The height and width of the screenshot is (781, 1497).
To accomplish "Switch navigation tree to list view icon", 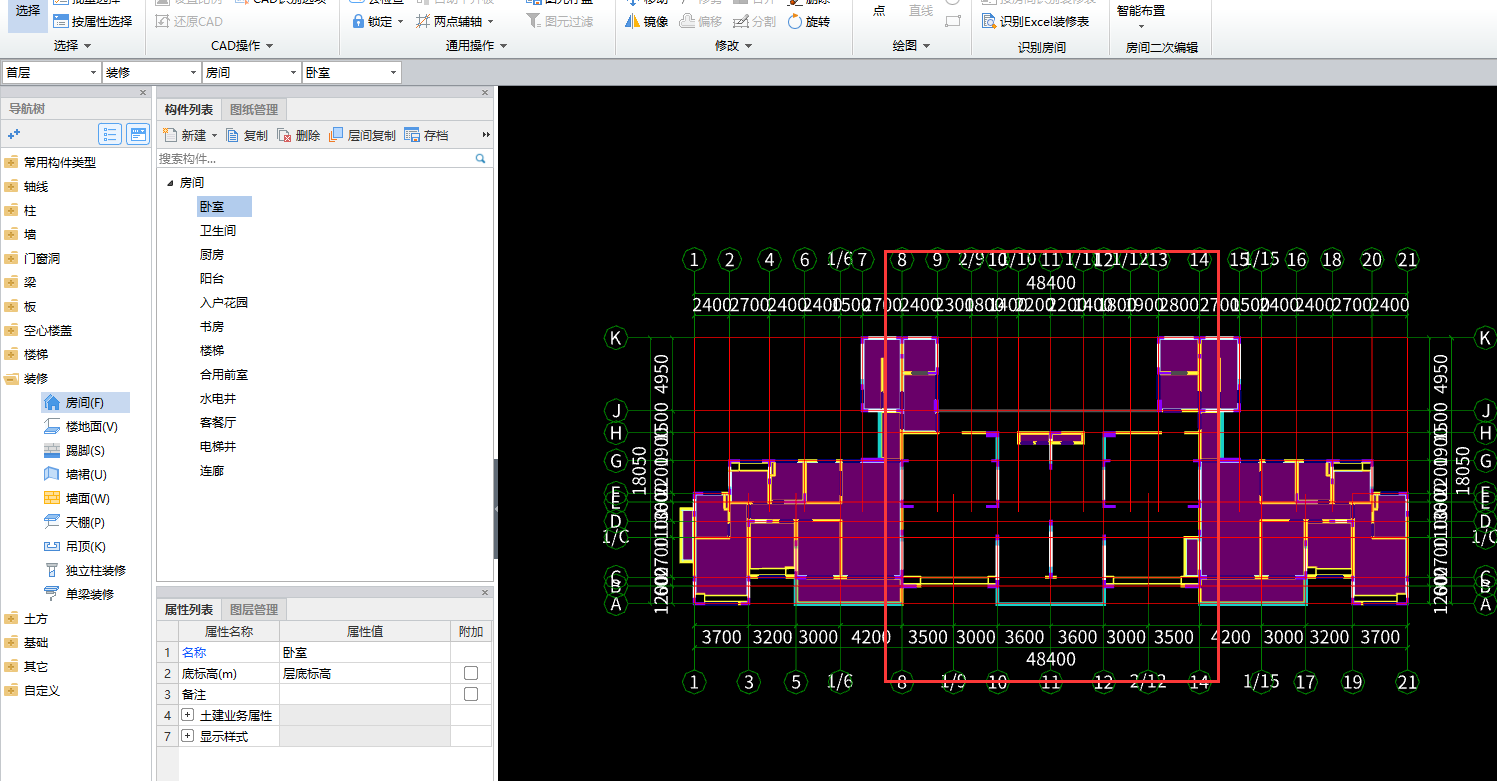I will 110,134.
